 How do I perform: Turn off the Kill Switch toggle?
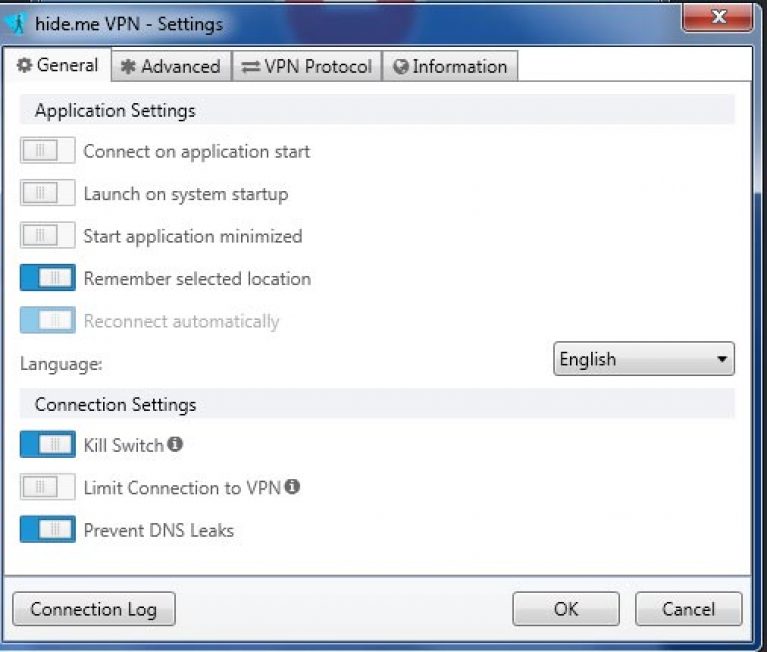[x=47, y=444]
